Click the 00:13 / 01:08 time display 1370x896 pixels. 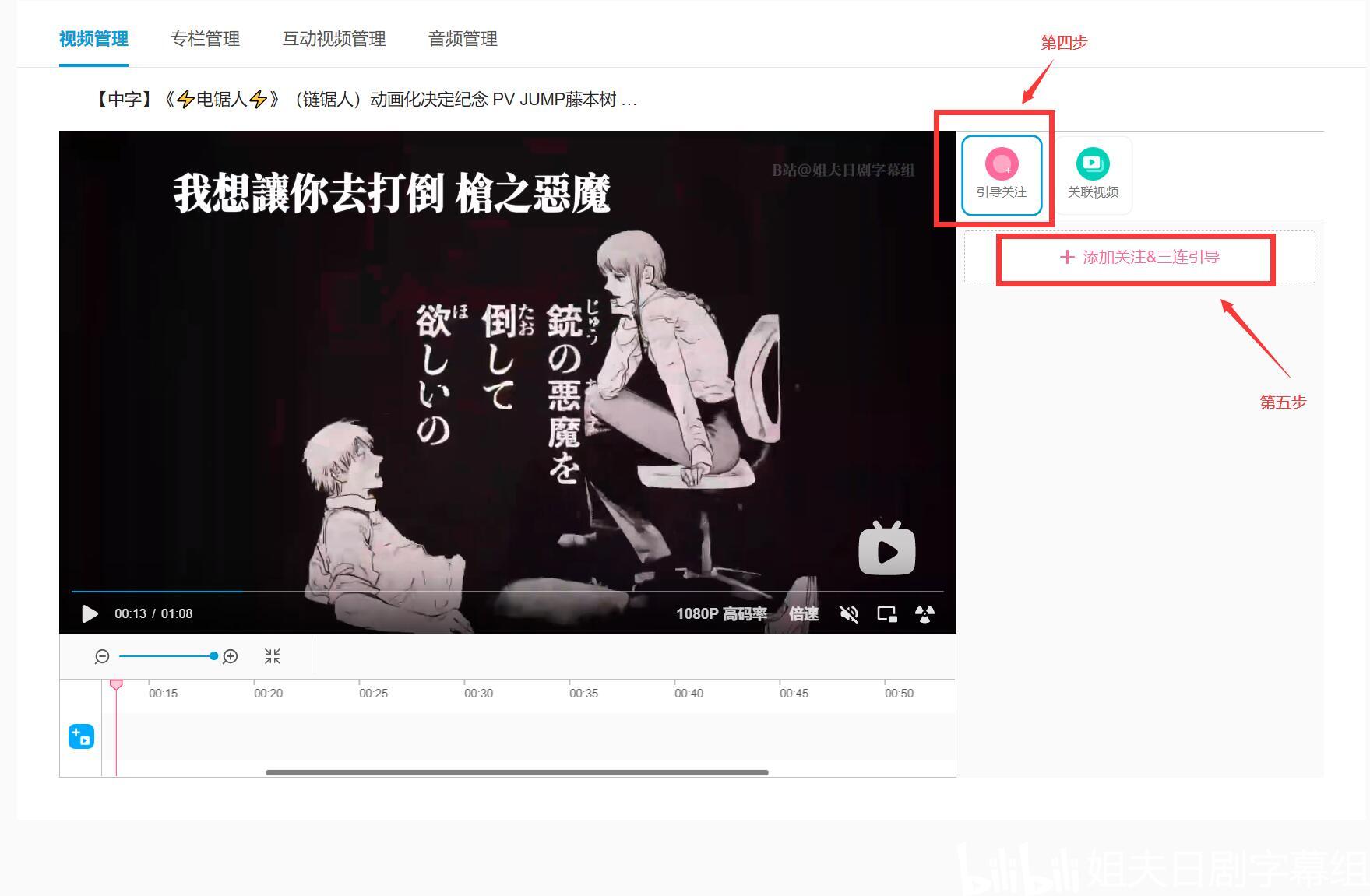click(153, 613)
